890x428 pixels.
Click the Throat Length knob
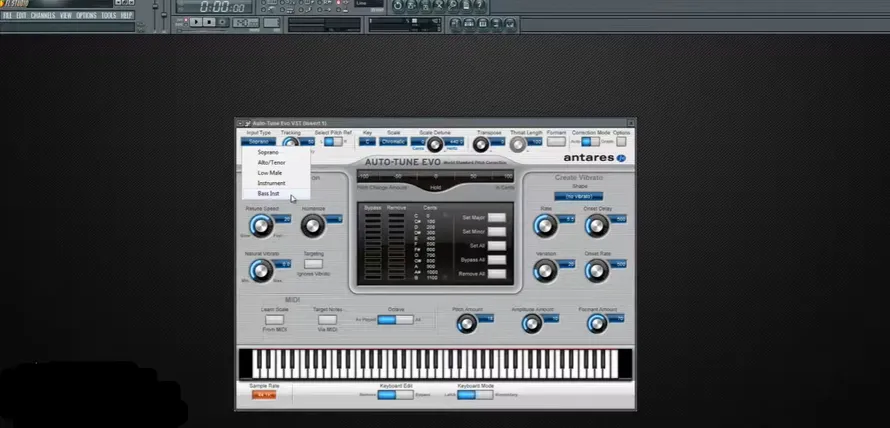click(x=518, y=145)
